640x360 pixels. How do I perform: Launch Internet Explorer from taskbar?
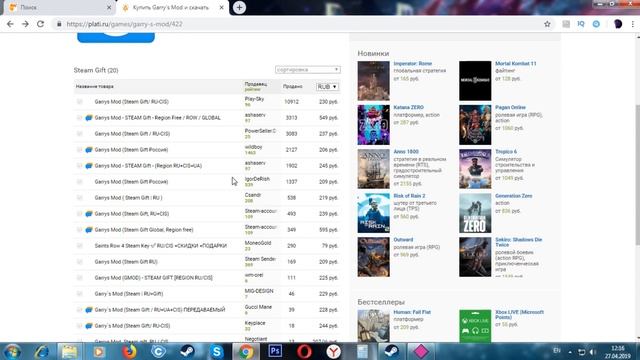42,351
